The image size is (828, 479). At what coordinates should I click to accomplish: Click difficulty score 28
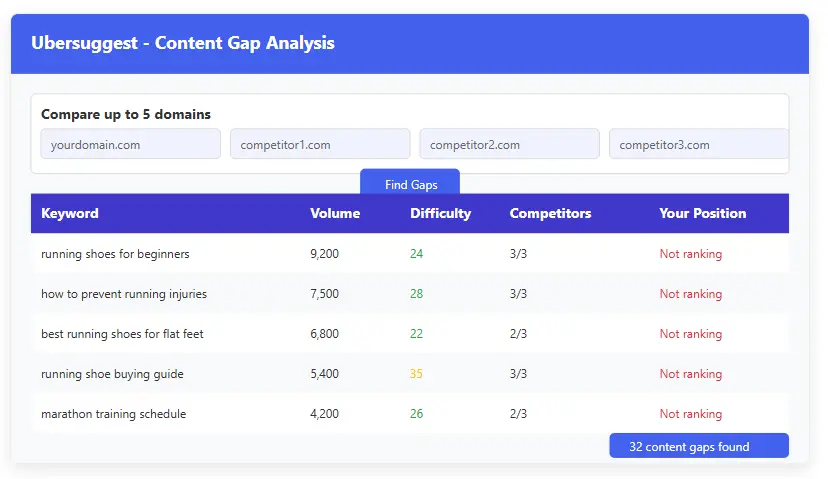417,294
